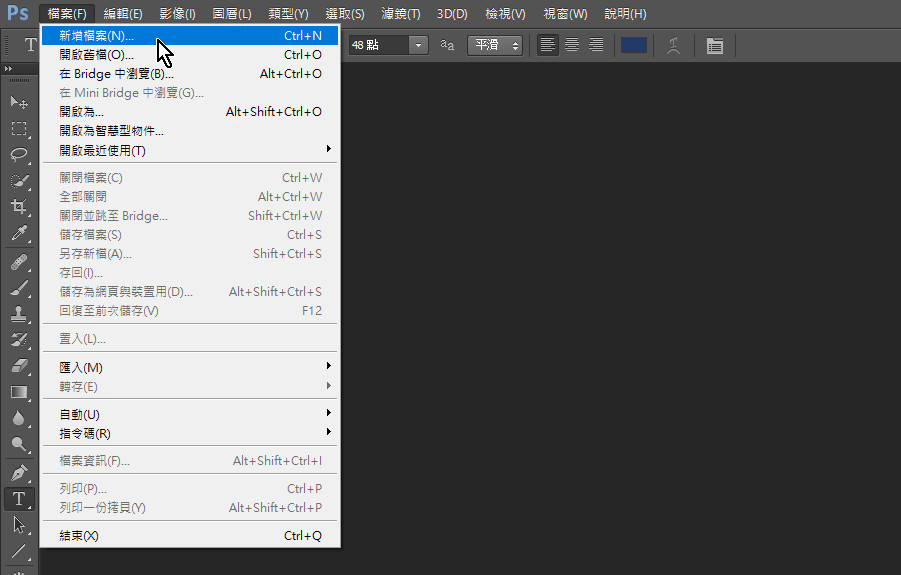The image size is (901, 575).
Task: Center the text alignment
Action: pyautogui.click(x=572, y=45)
